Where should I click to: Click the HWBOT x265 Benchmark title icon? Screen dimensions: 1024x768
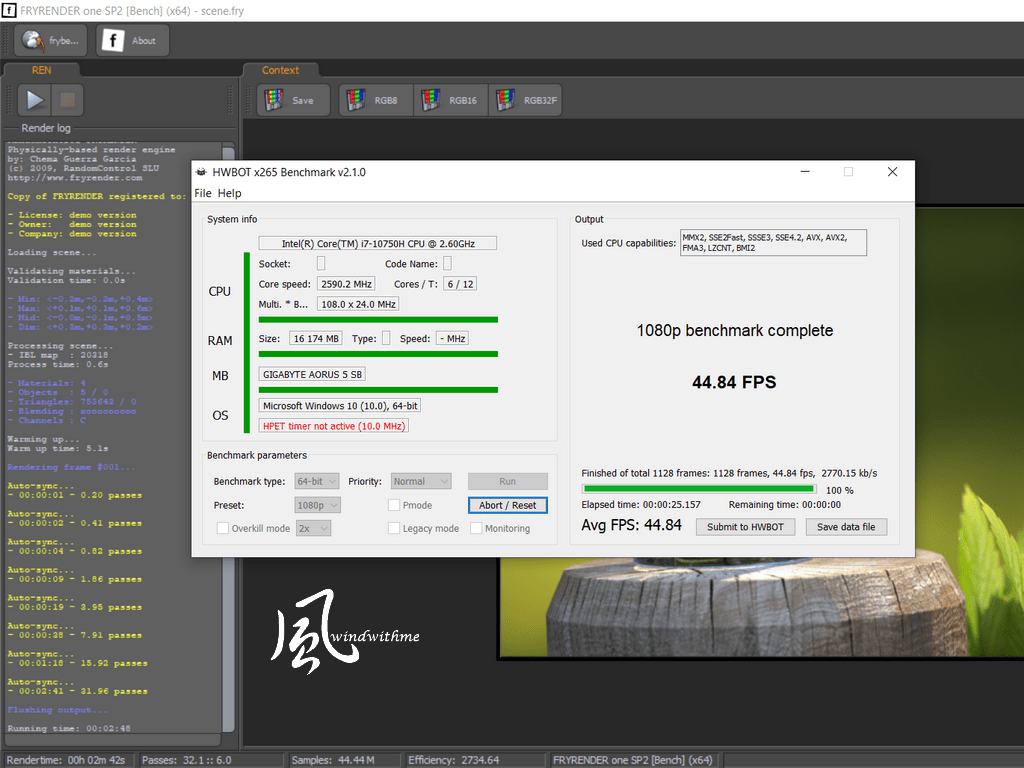(x=202, y=172)
